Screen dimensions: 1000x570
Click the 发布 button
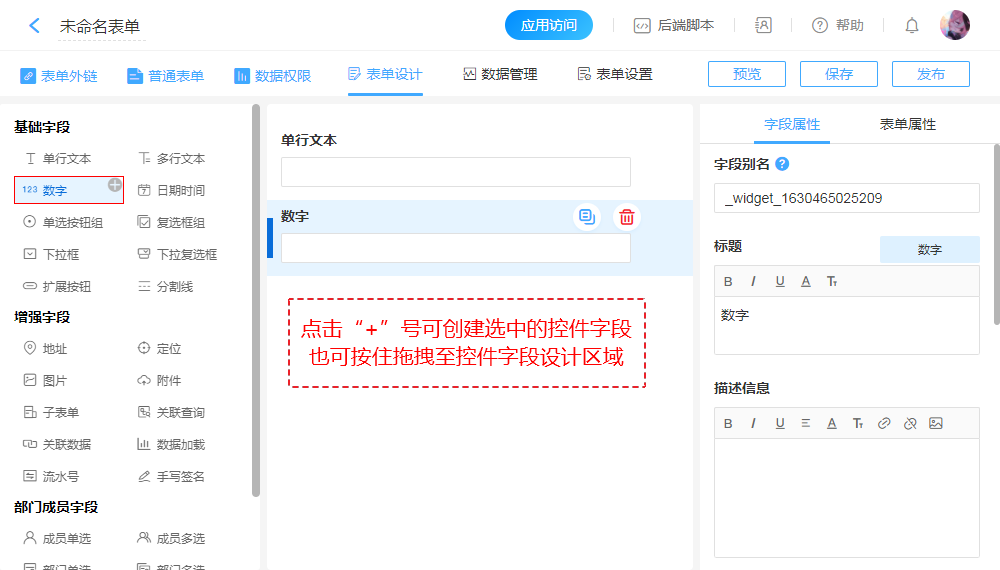tap(930, 74)
